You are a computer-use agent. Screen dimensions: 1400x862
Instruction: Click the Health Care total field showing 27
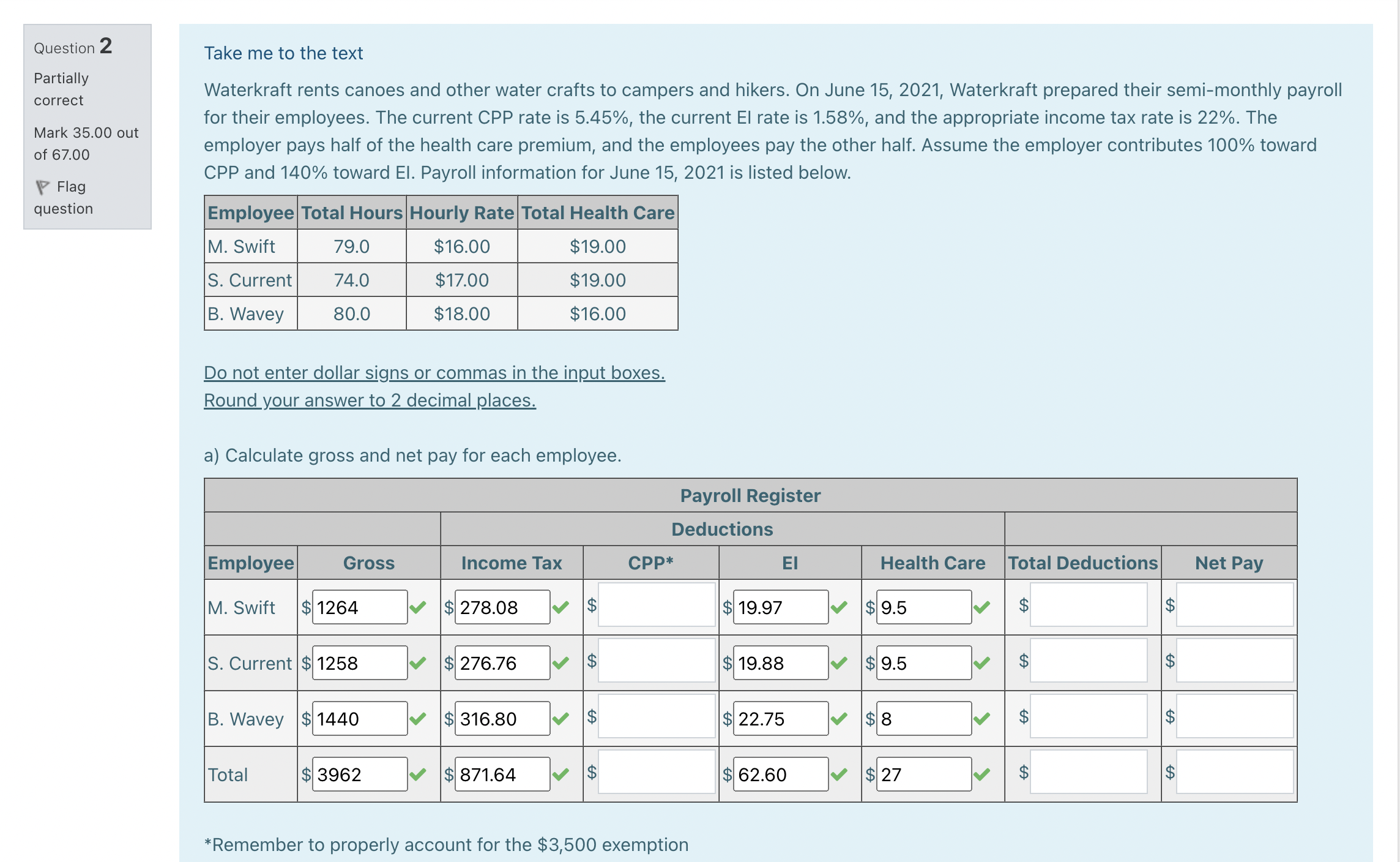click(923, 774)
